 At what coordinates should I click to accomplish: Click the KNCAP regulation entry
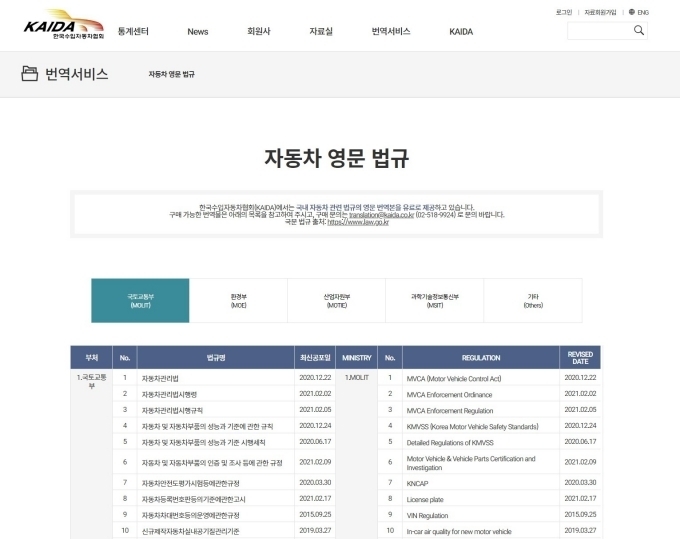point(417,483)
